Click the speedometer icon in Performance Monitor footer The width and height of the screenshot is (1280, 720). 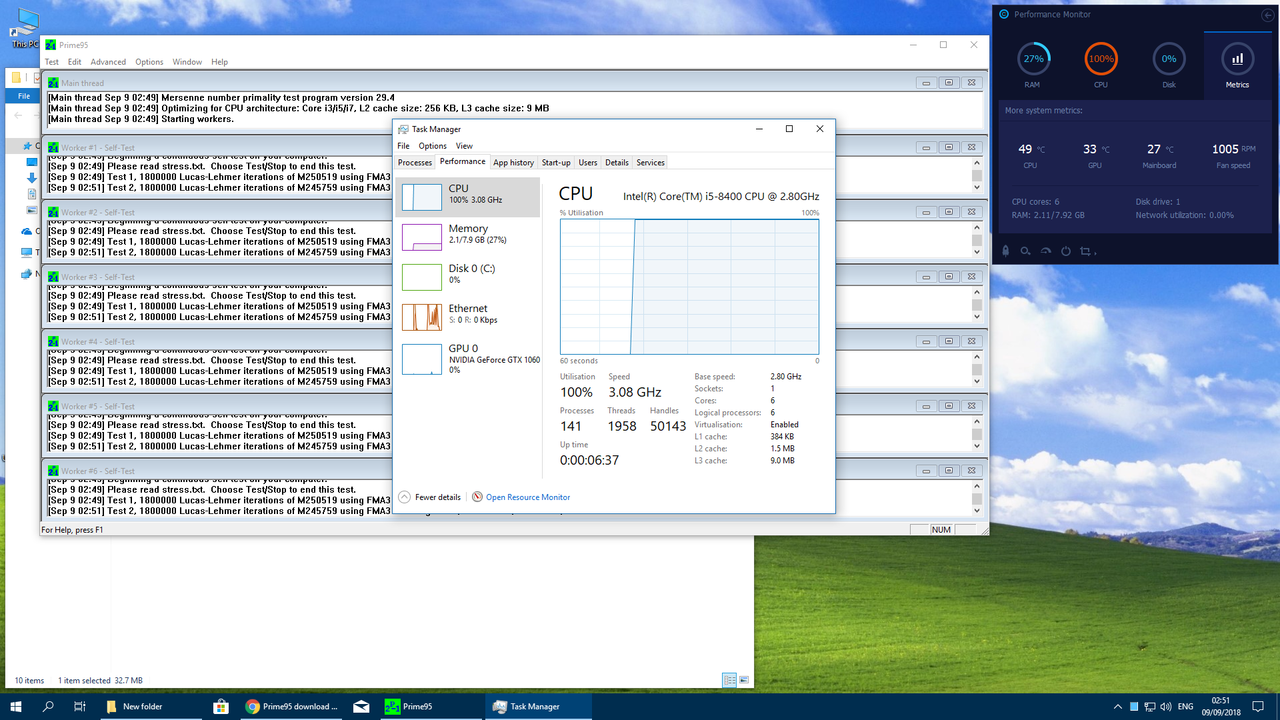click(x=1046, y=250)
